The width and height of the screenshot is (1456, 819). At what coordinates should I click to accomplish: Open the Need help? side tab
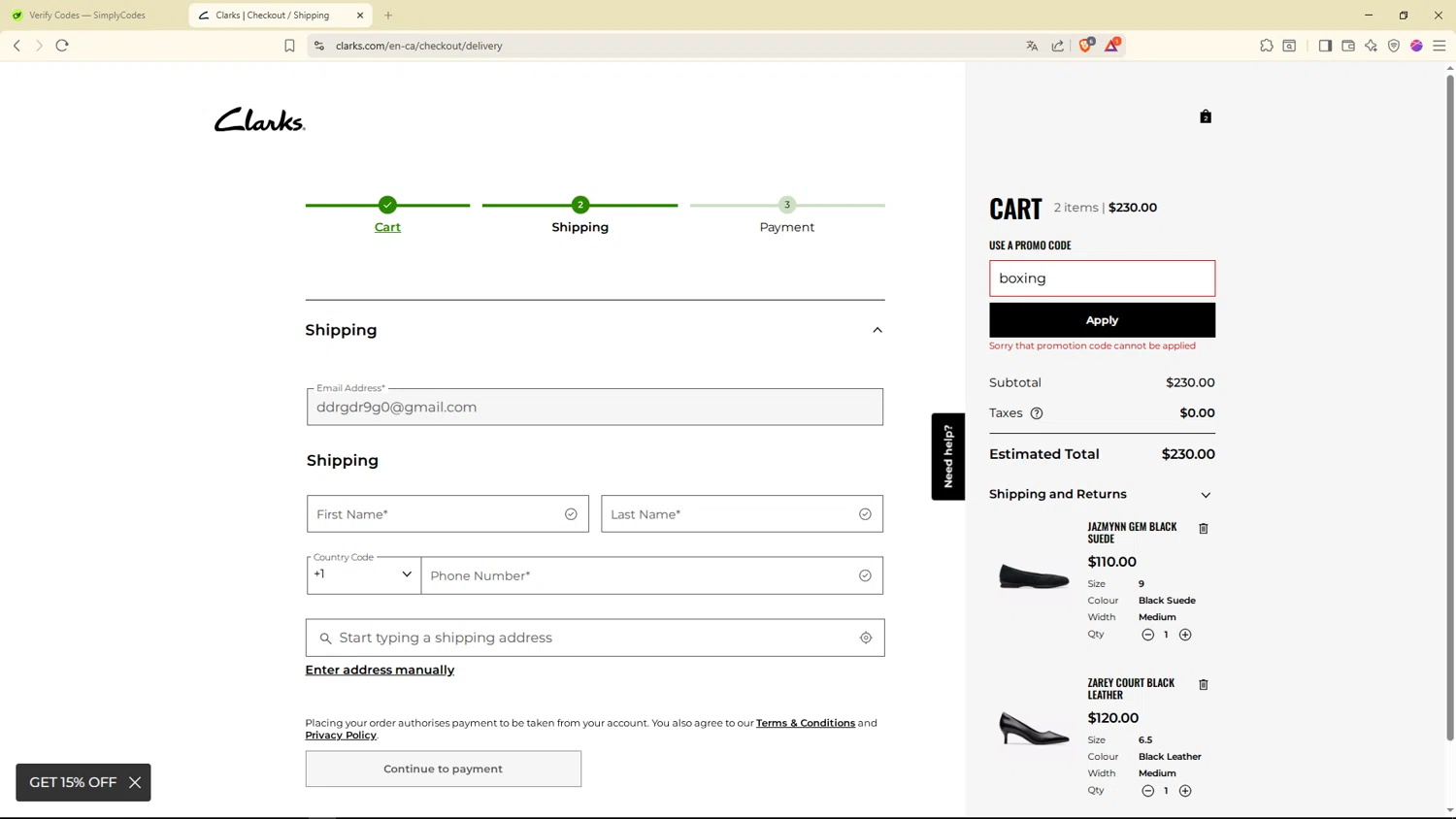(x=948, y=457)
